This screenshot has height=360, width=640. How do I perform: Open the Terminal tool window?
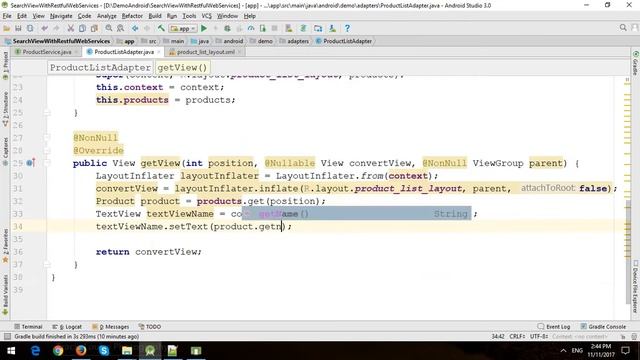coord(28,327)
